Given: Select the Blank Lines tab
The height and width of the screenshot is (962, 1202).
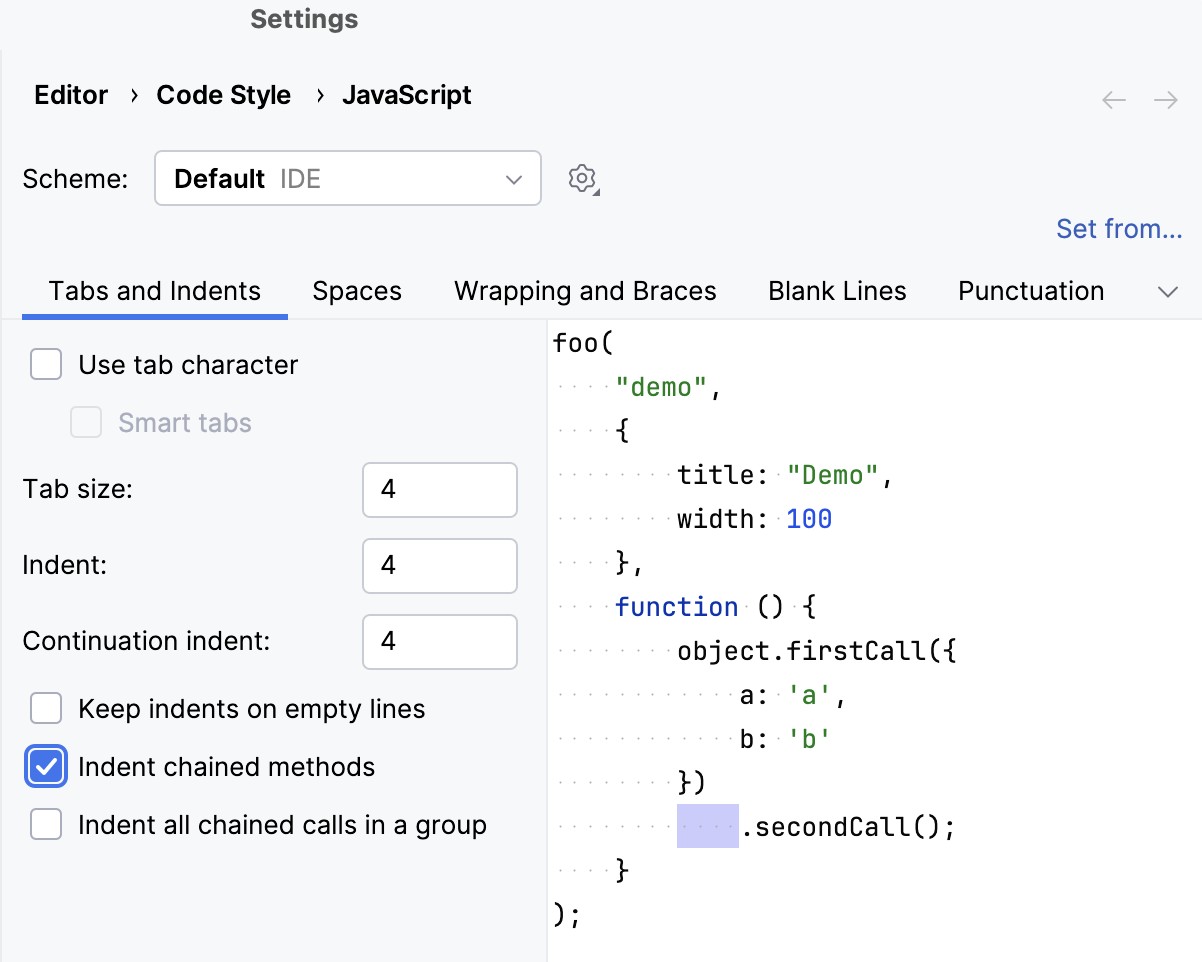Looking at the screenshot, I should [836, 290].
